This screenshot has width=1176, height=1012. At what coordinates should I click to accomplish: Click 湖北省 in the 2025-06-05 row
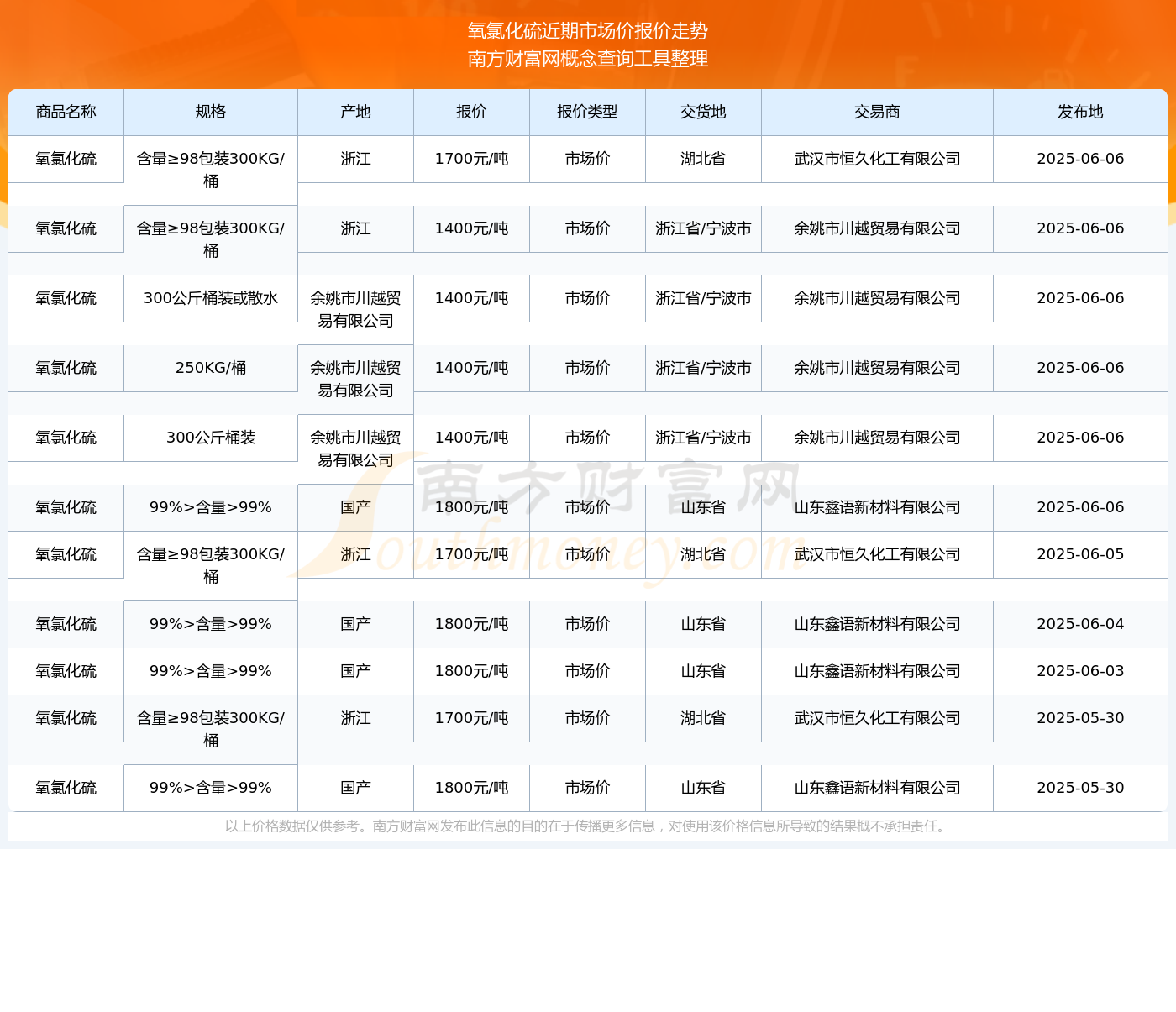pos(704,554)
